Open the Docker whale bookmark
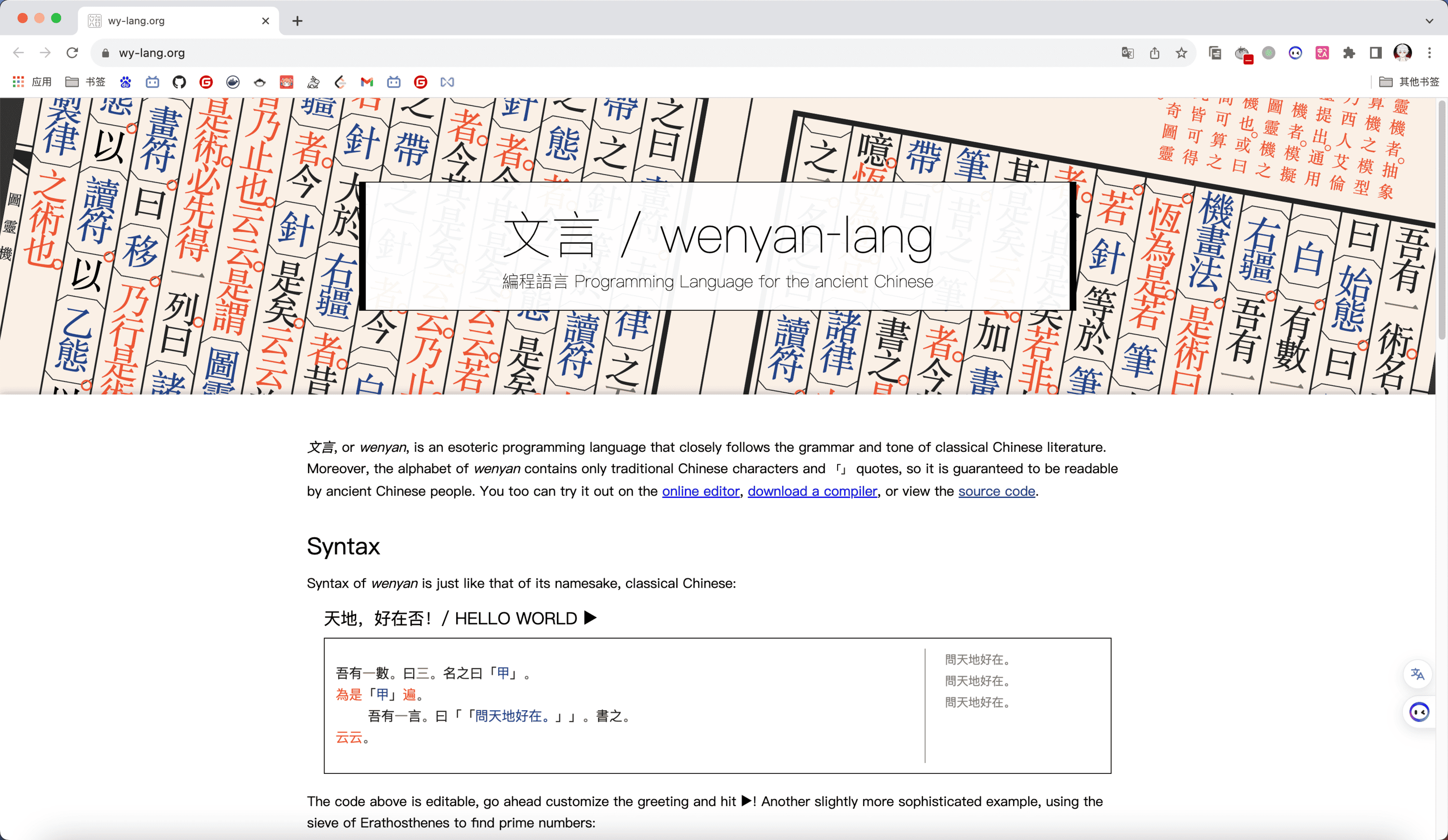This screenshot has height=840, width=1448. (233, 82)
